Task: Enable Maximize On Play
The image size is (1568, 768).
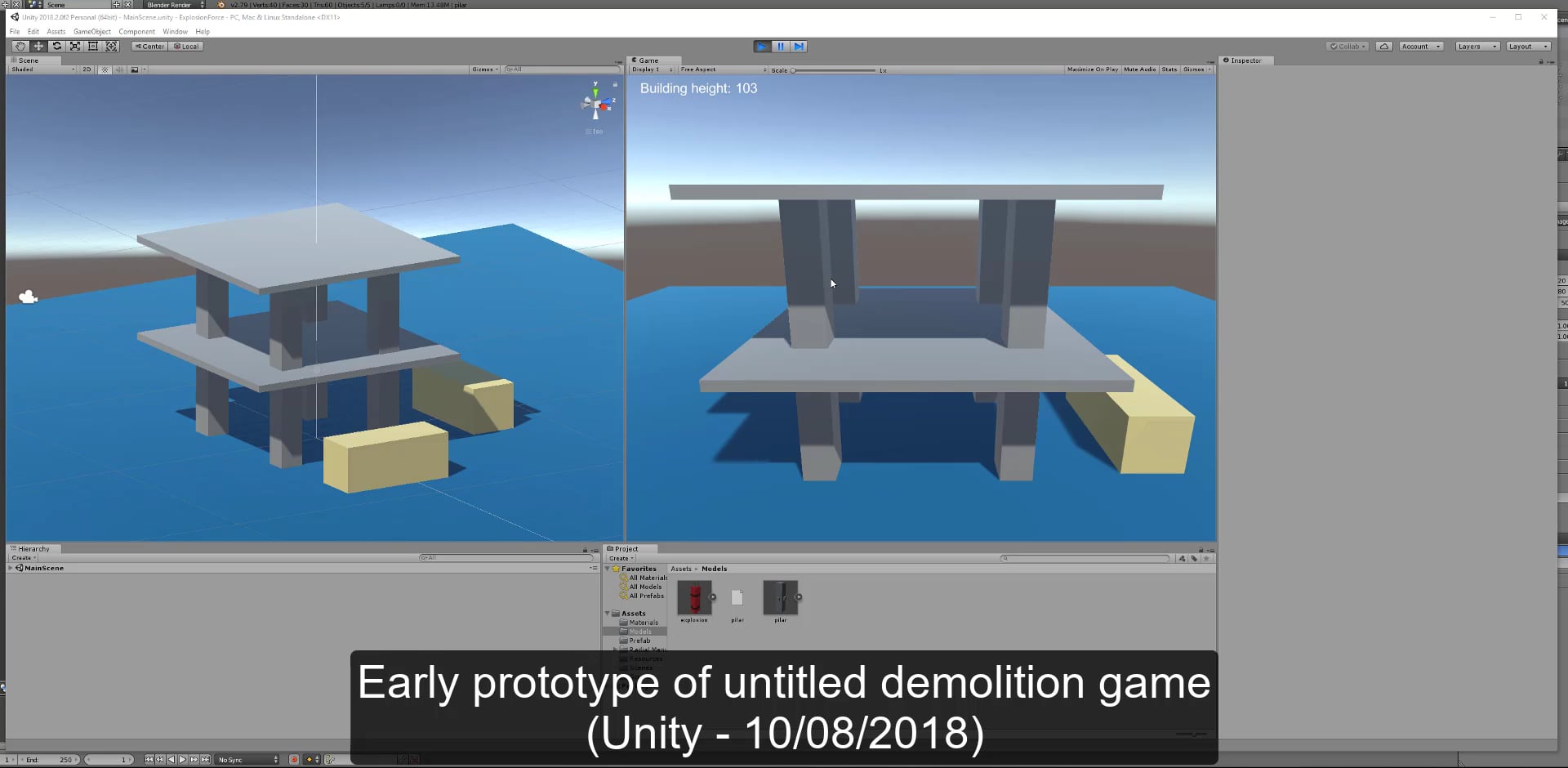Action: 1093,69
